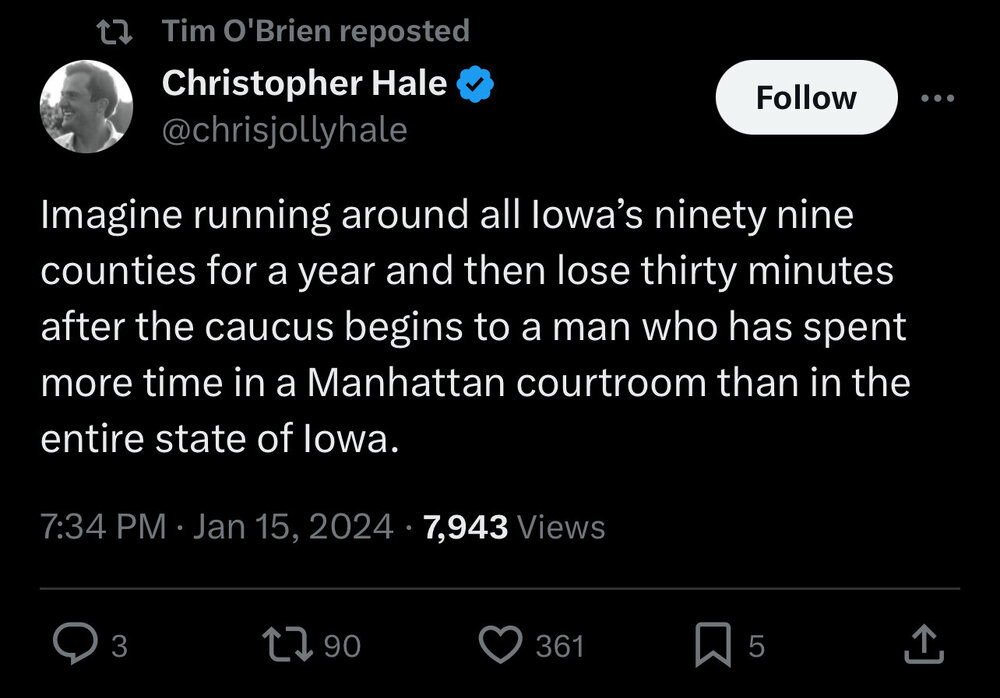The width and height of the screenshot is (1000, 698).
Task: Open the Christopher Hale display name
Action: point(304,84)
